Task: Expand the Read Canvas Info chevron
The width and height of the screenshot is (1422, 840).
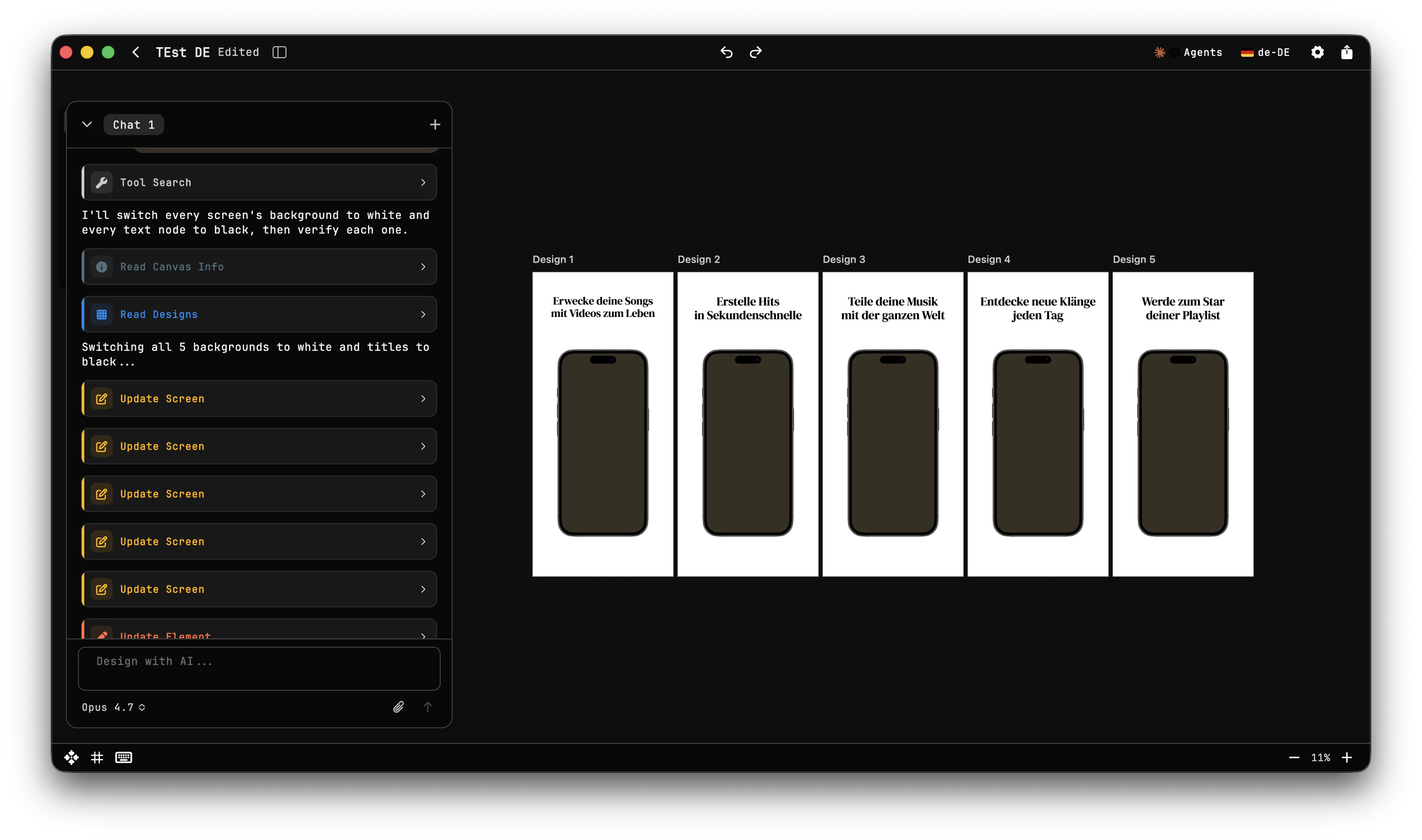Action: coord(423,267)
